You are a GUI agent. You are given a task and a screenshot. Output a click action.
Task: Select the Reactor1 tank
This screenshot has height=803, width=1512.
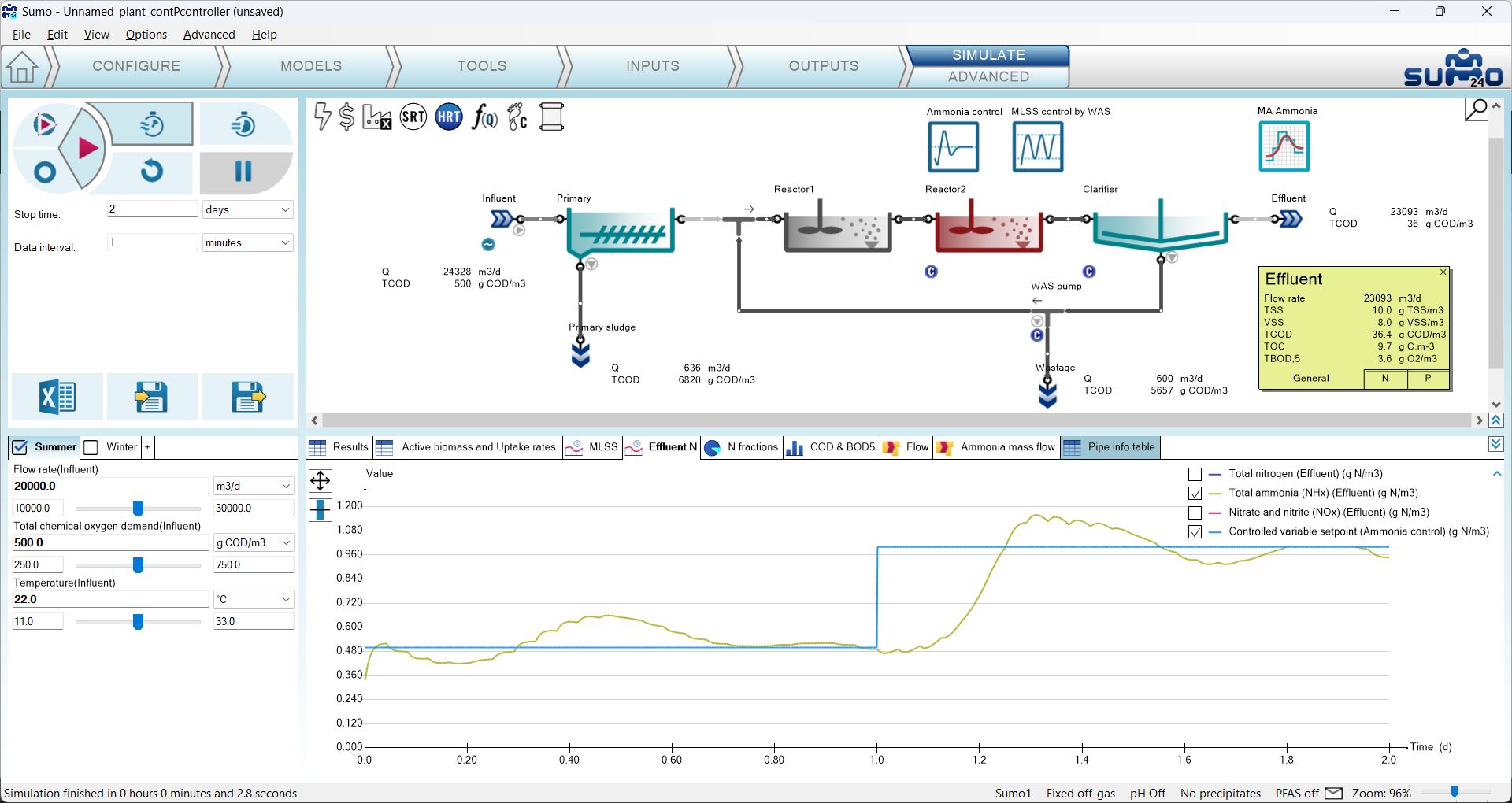pos(837,226)
